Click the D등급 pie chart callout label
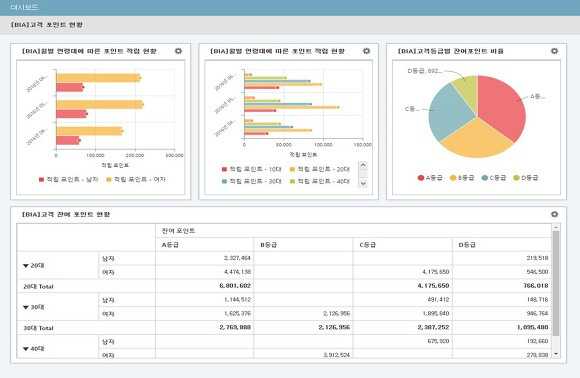 point(425,71)
